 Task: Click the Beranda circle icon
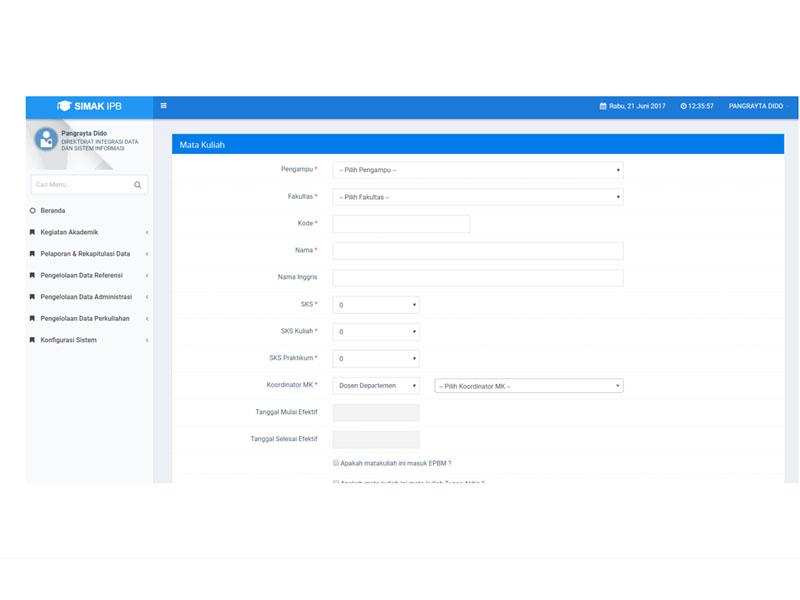(x=33, y=211)
